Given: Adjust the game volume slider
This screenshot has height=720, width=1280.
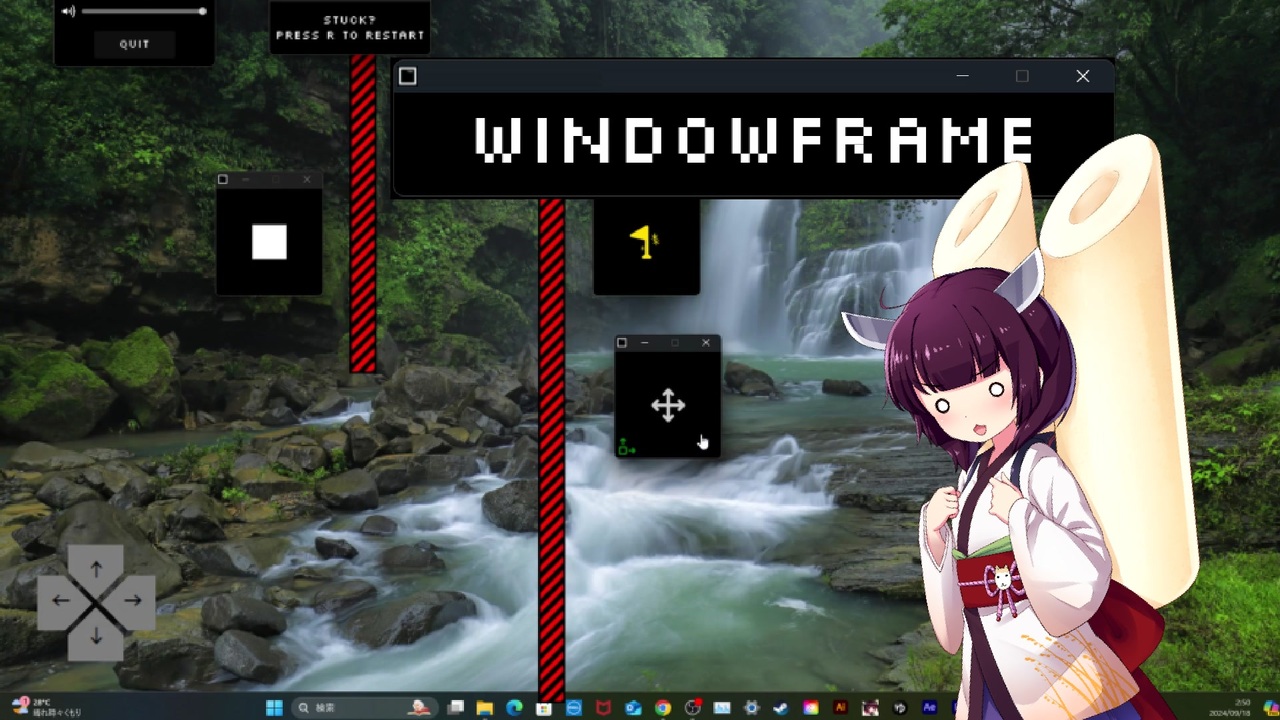Looking at the screenshot, I should [x=145, y=11].
